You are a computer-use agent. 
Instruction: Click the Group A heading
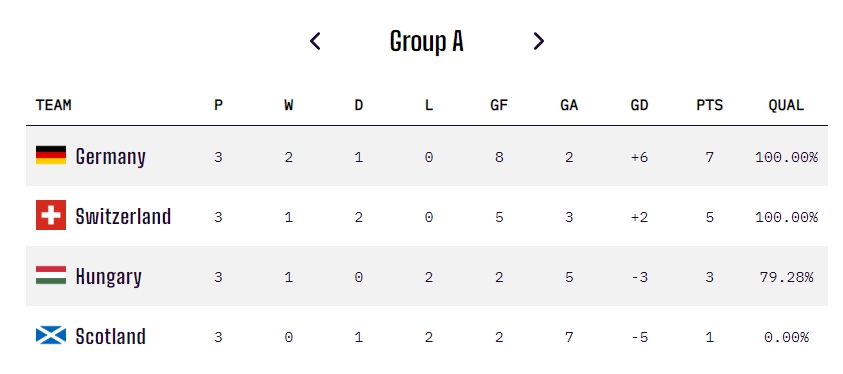(x=426, y=41)
